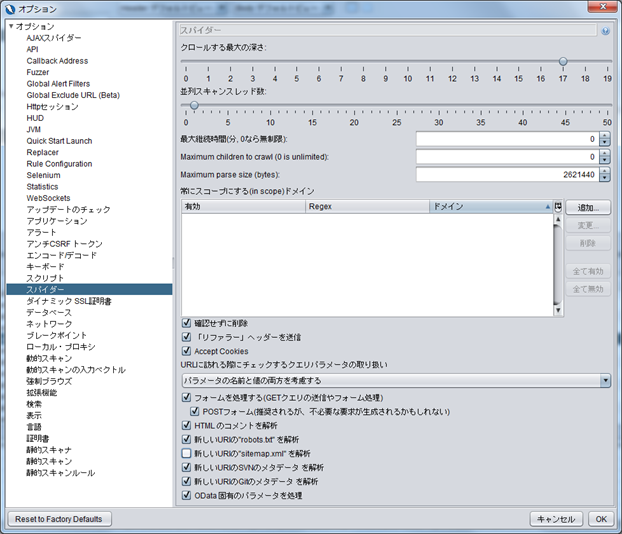622x534 pixels.
Task: Select 動的スキャンの入力ベクトル entry
Action: 76,370
